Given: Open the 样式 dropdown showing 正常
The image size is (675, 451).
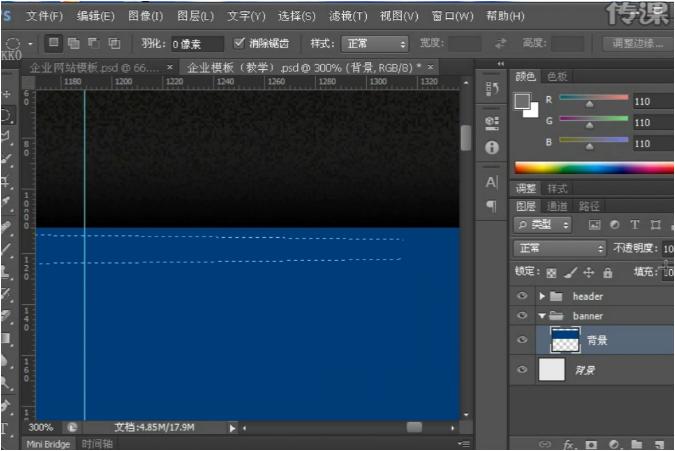Looking at the screenshot, I should pyautogui.click(x=375, y=43).
